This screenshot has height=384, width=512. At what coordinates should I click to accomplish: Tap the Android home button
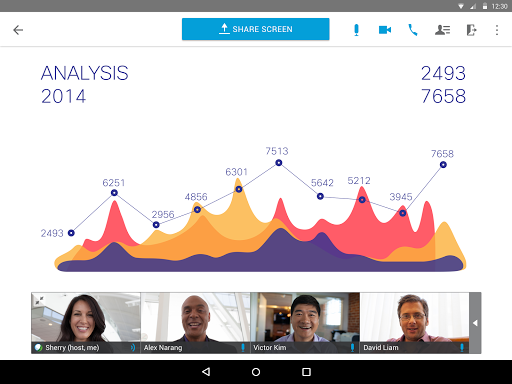tap(256, 372)
